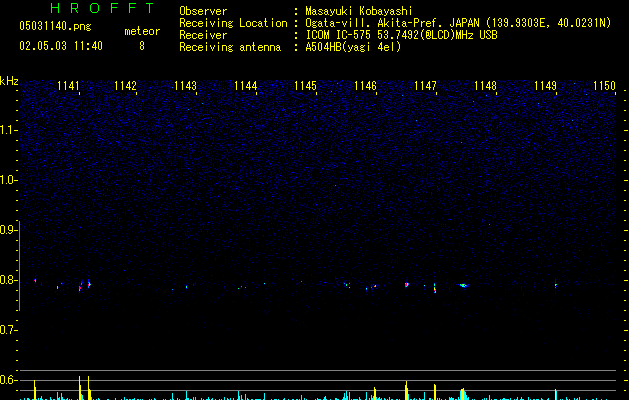Select the filename 05031140.png
Viewport: 629px width, 400px height.
pyautogui.click(x=55, y=26)
